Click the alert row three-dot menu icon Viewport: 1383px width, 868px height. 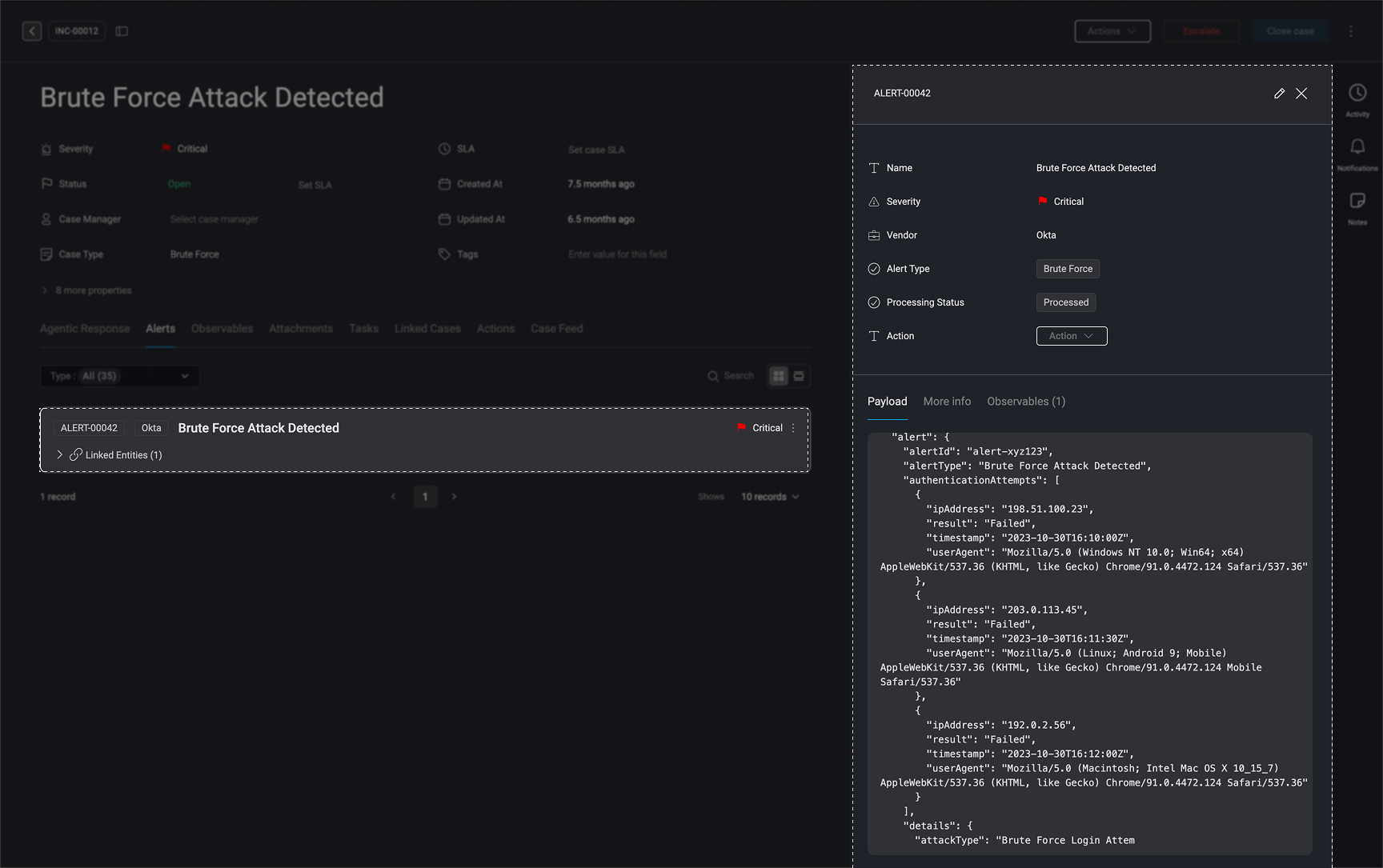coord(793,428)
